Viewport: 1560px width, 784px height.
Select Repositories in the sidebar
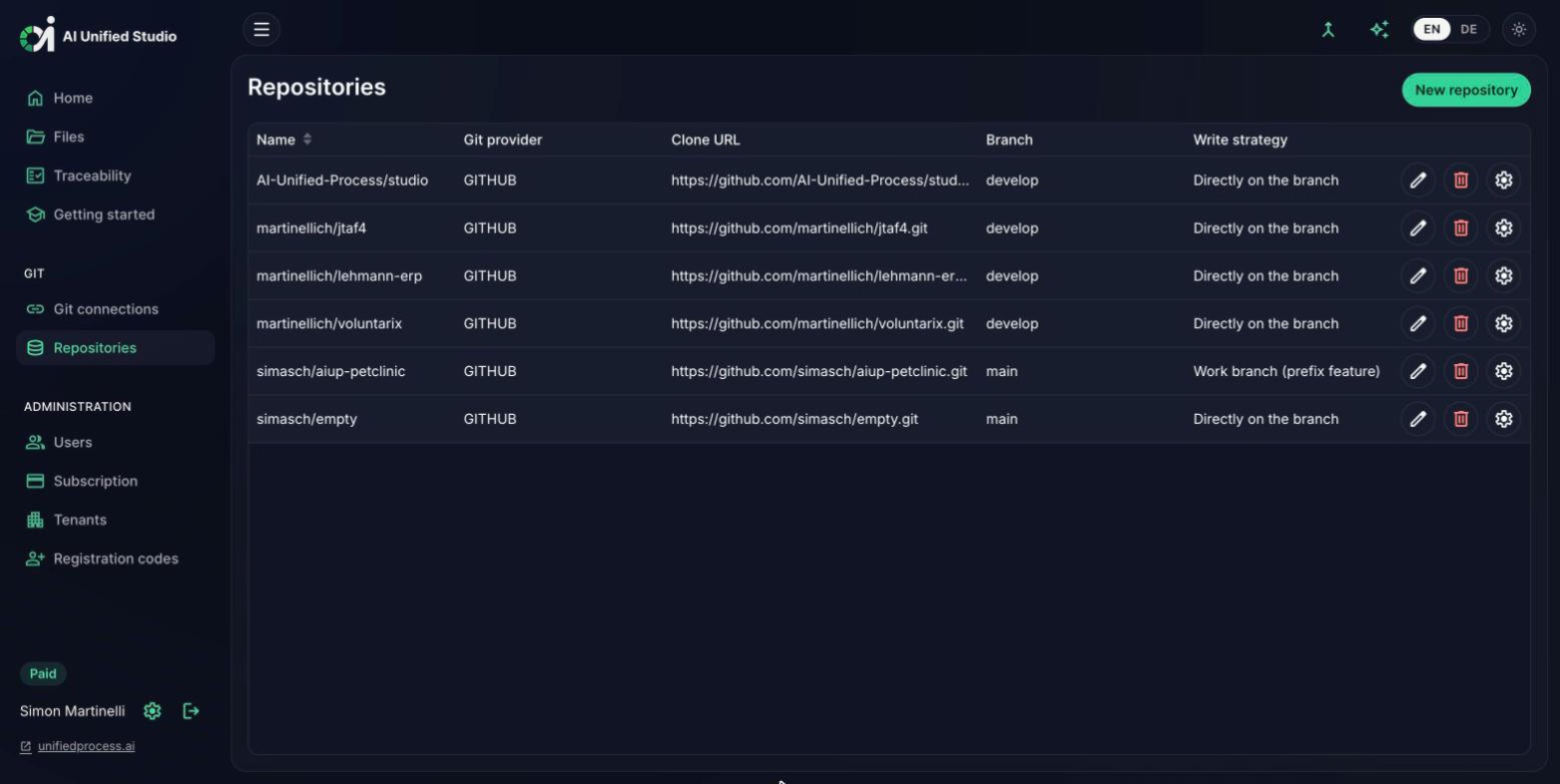coord(115,348)
